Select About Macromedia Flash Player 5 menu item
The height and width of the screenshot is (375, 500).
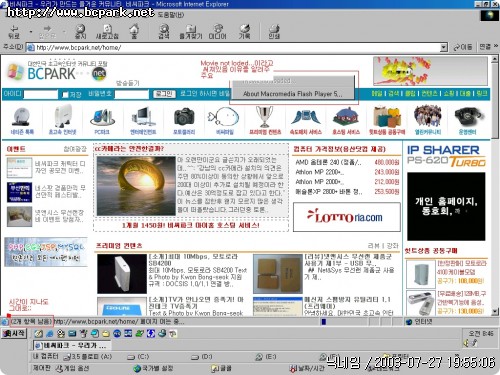292,94
